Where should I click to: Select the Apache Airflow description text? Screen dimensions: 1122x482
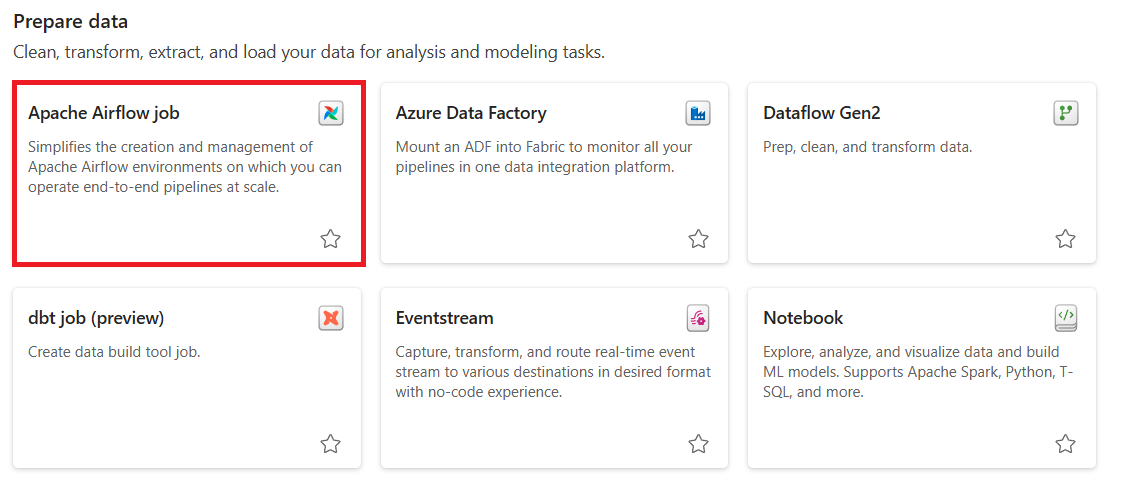(185, 167)
